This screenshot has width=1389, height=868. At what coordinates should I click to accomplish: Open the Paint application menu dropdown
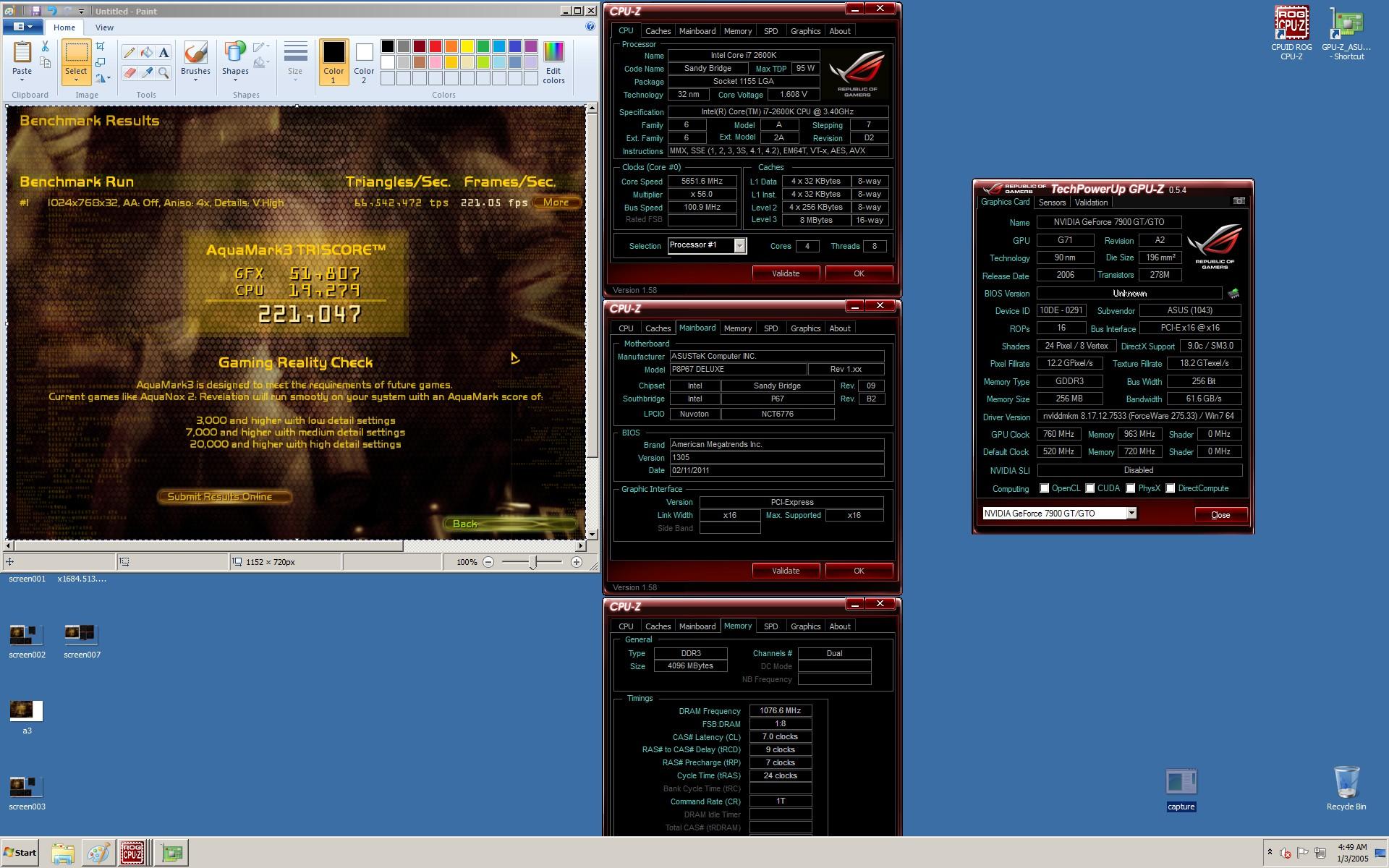pos(22,27)
